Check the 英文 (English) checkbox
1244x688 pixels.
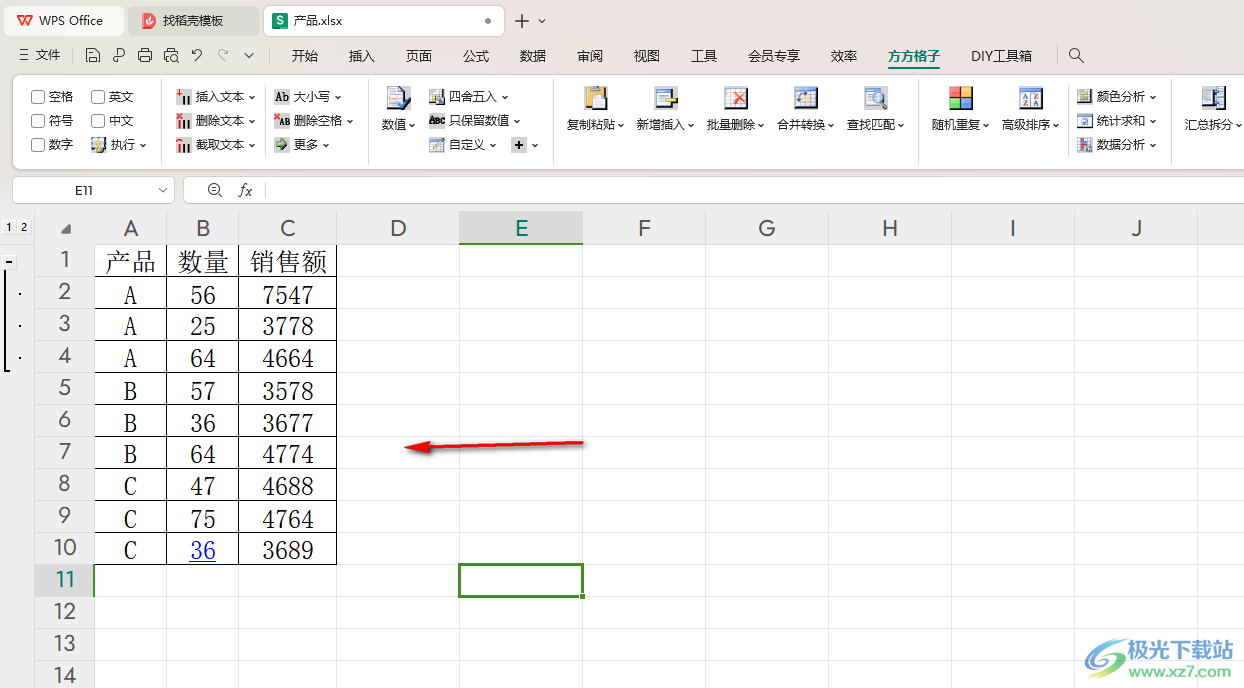(98, 97)
